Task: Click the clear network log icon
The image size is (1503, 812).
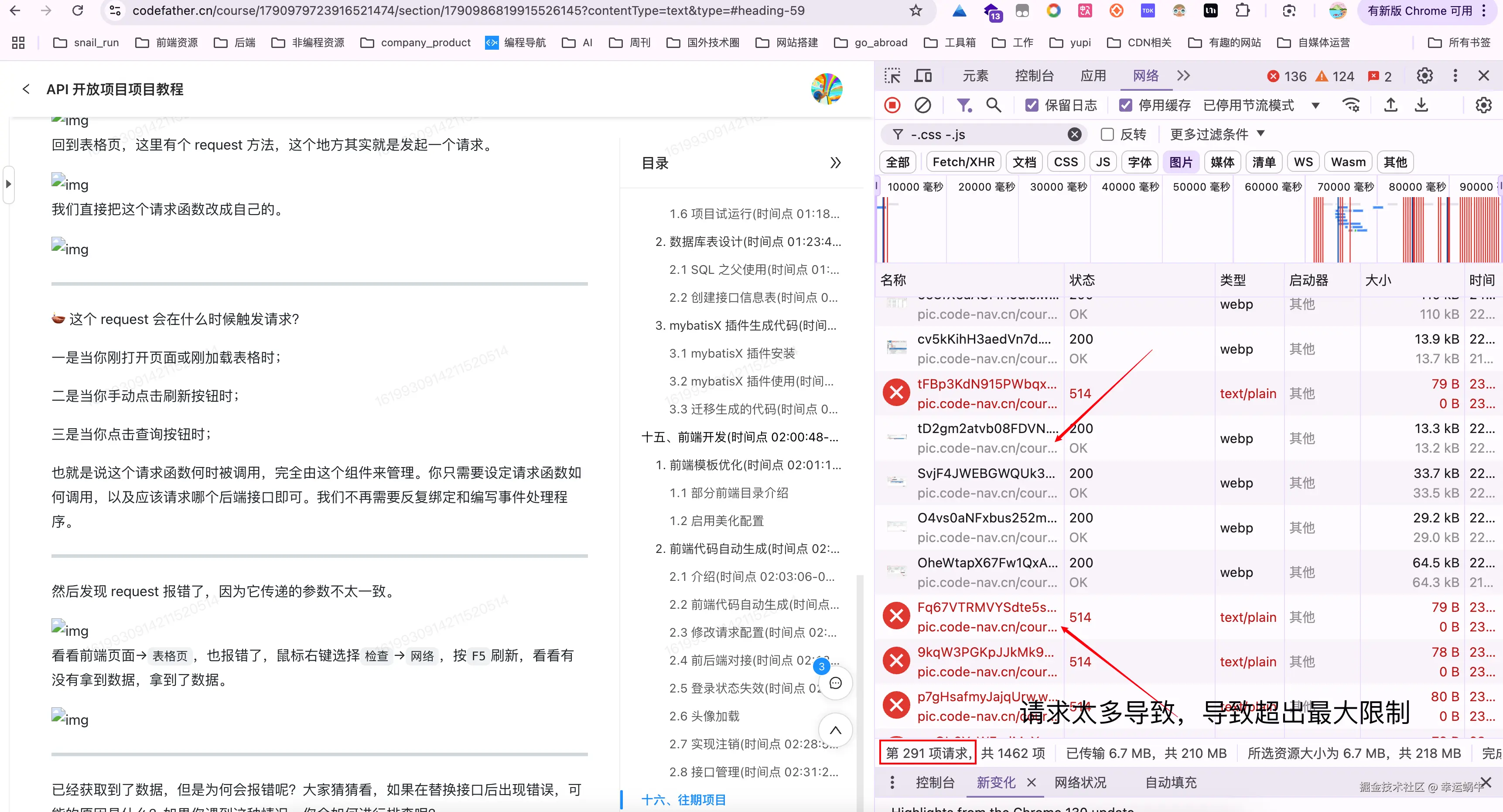Action: [x=922, y=105]
